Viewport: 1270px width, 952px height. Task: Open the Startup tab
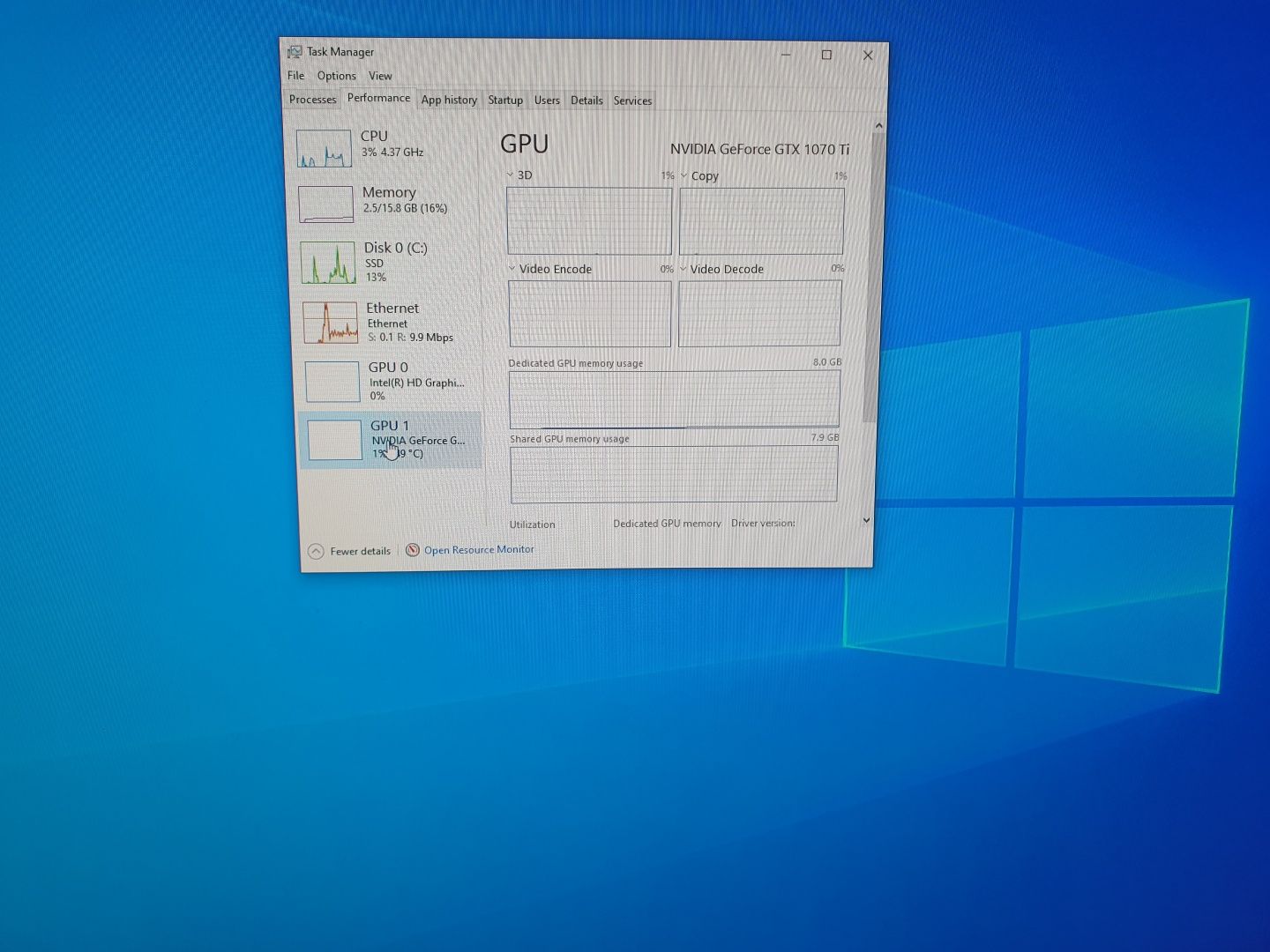505,100
